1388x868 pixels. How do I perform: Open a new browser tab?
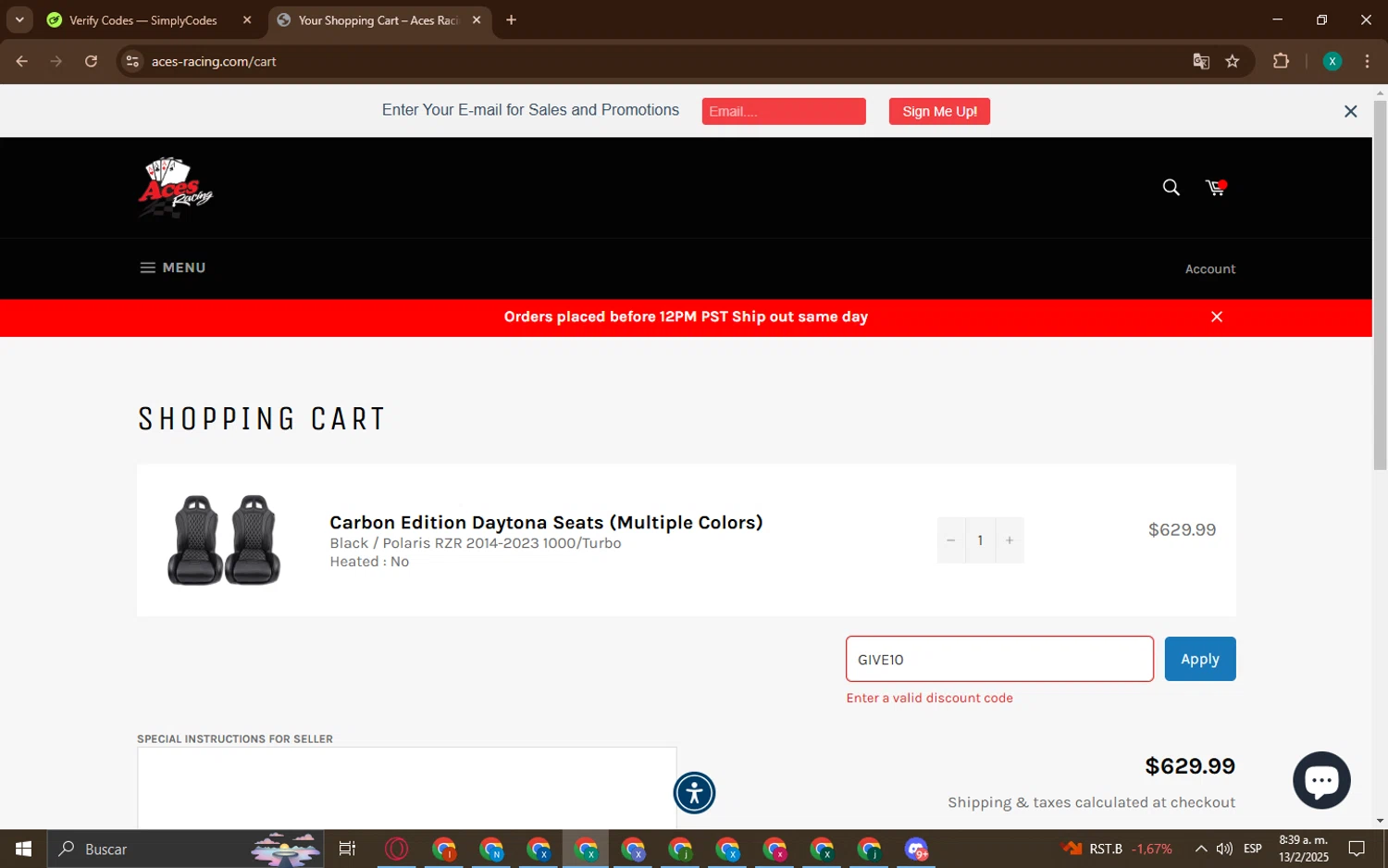point(511,20)
